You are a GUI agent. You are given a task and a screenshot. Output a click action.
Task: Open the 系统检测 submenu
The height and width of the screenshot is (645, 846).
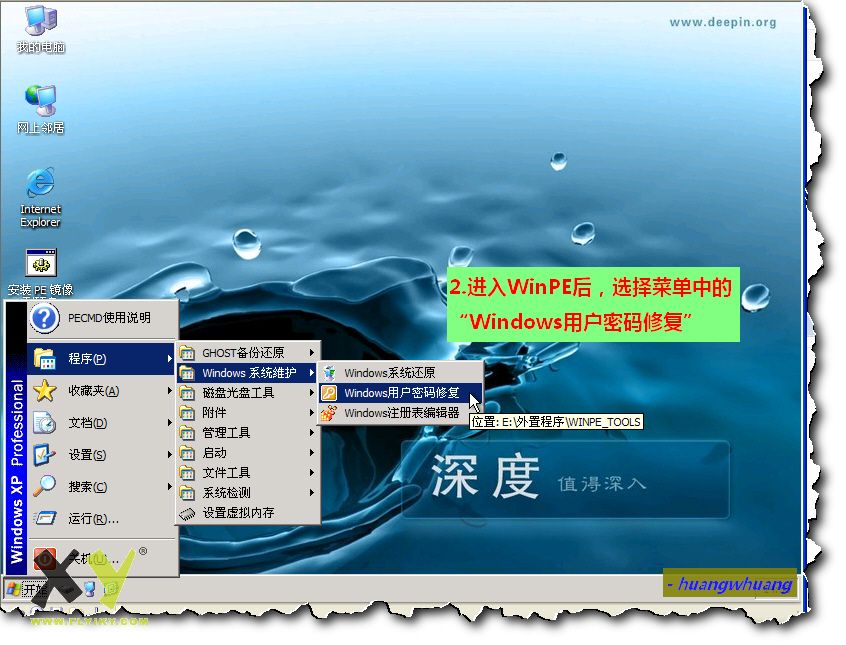248,493
